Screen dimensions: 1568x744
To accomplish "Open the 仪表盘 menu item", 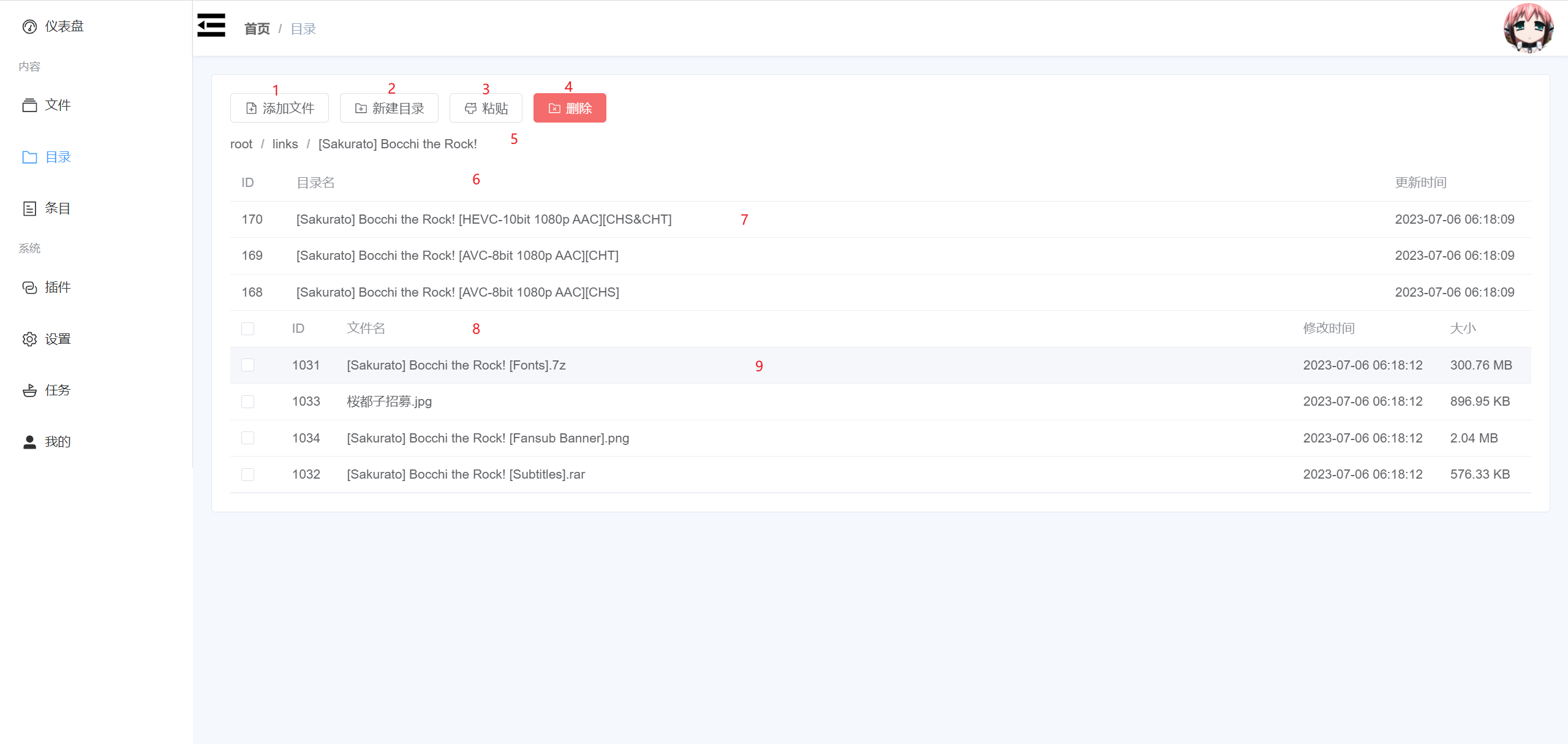I will point(96,26).
